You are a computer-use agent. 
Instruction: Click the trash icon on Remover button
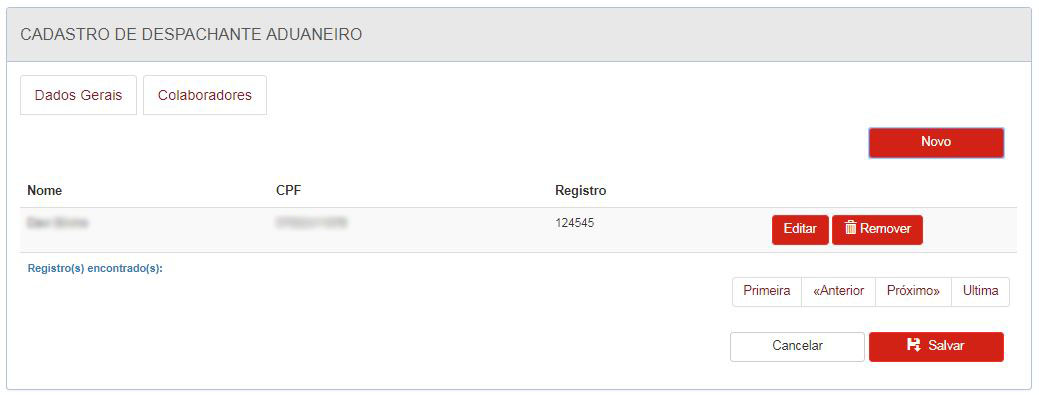[851, 228]
